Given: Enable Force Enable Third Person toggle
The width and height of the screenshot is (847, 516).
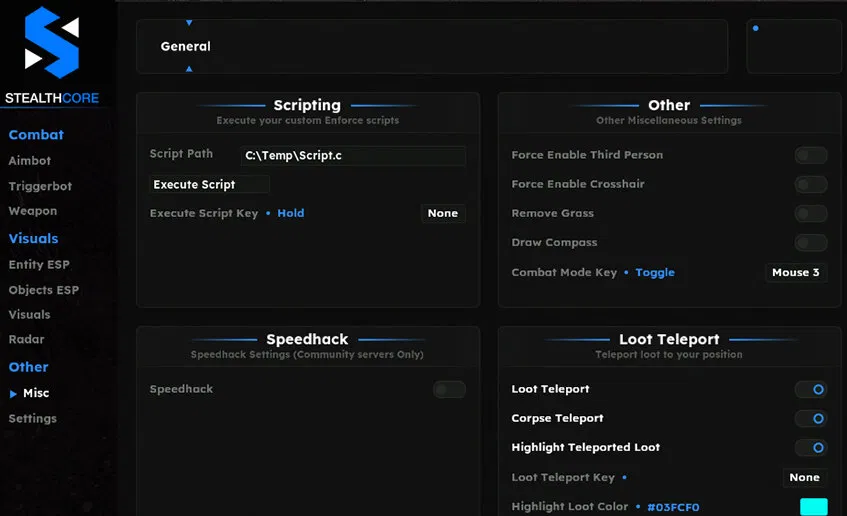Looking at the screenshot, I should [x=810, y=155].
